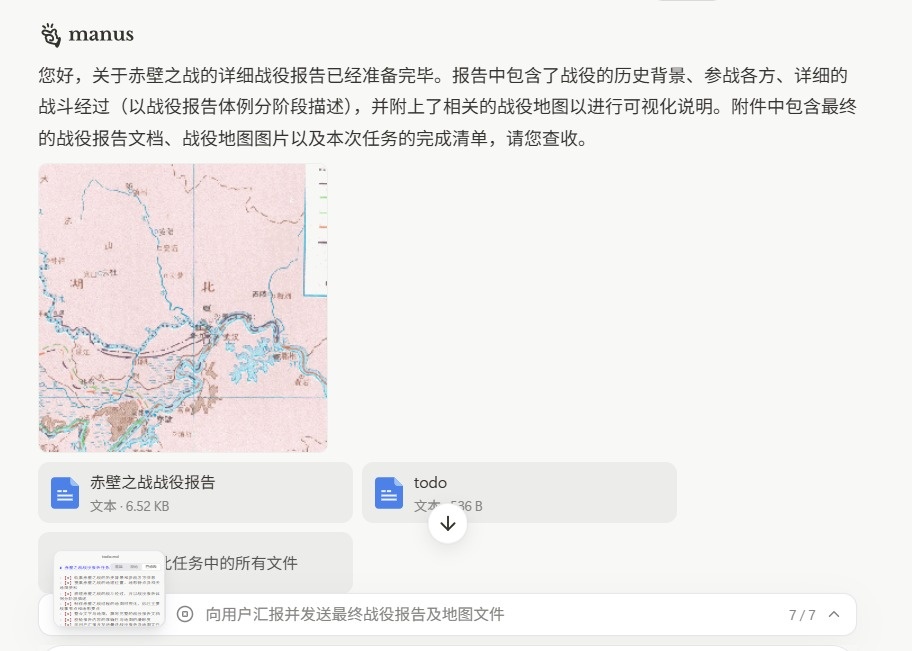
Task: Open the 赤壁之战战役报告 attachment
Action: (195, 492)
